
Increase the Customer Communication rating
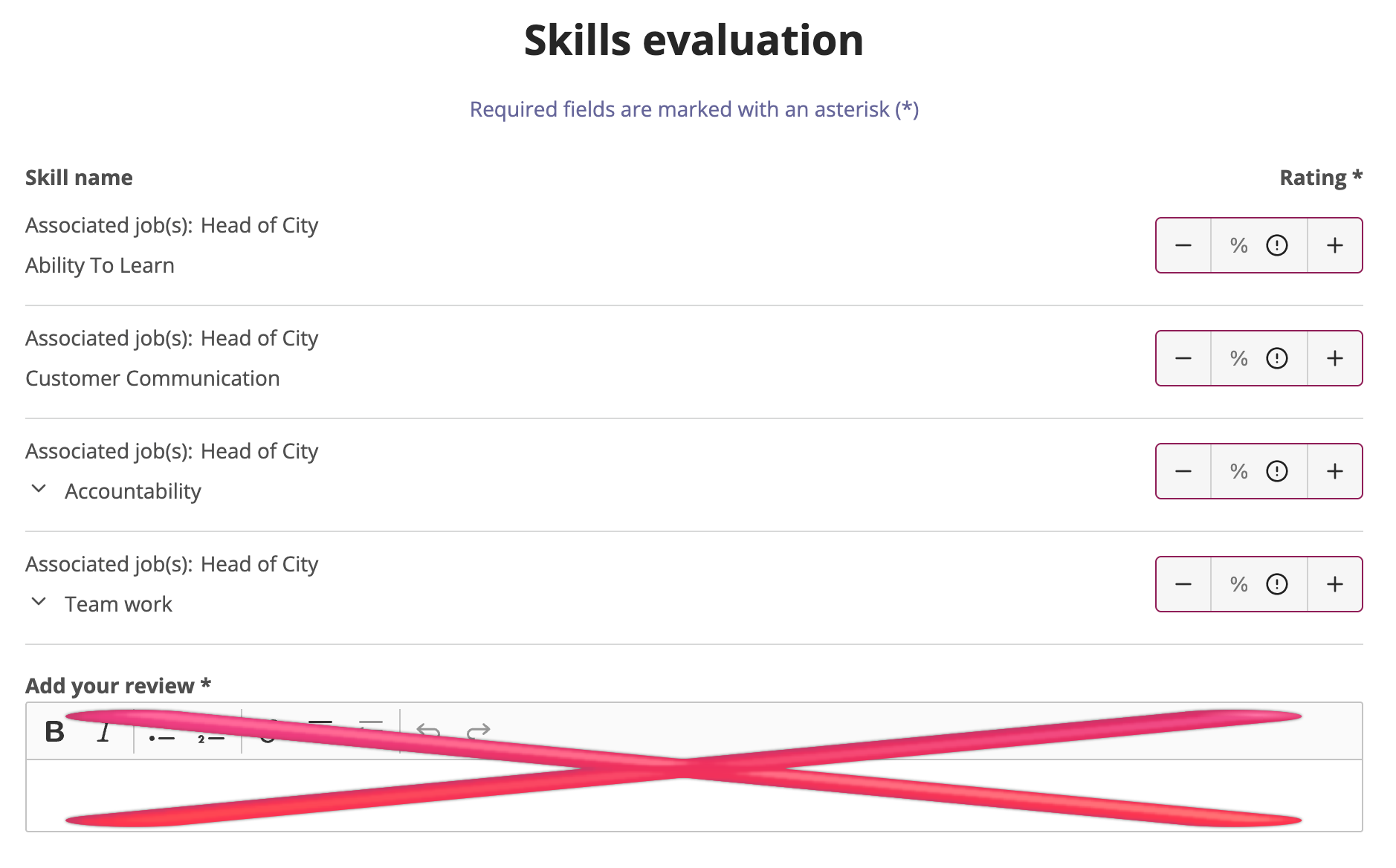[1334, 358]
